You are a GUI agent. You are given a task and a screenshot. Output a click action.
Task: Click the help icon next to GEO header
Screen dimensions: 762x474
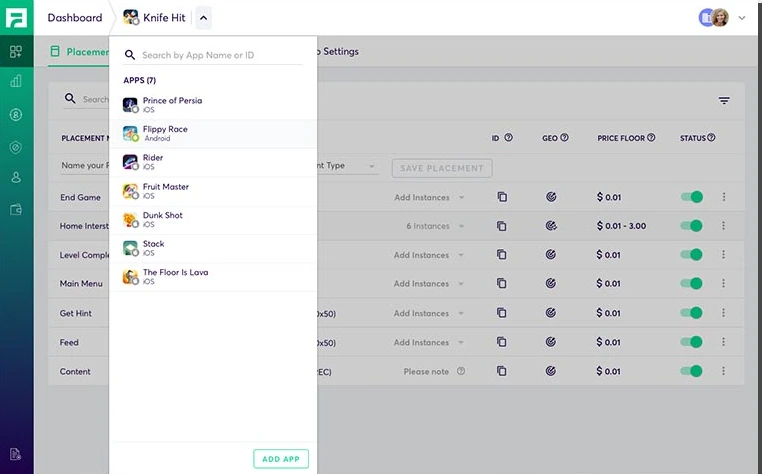click(x=564, y=138)
